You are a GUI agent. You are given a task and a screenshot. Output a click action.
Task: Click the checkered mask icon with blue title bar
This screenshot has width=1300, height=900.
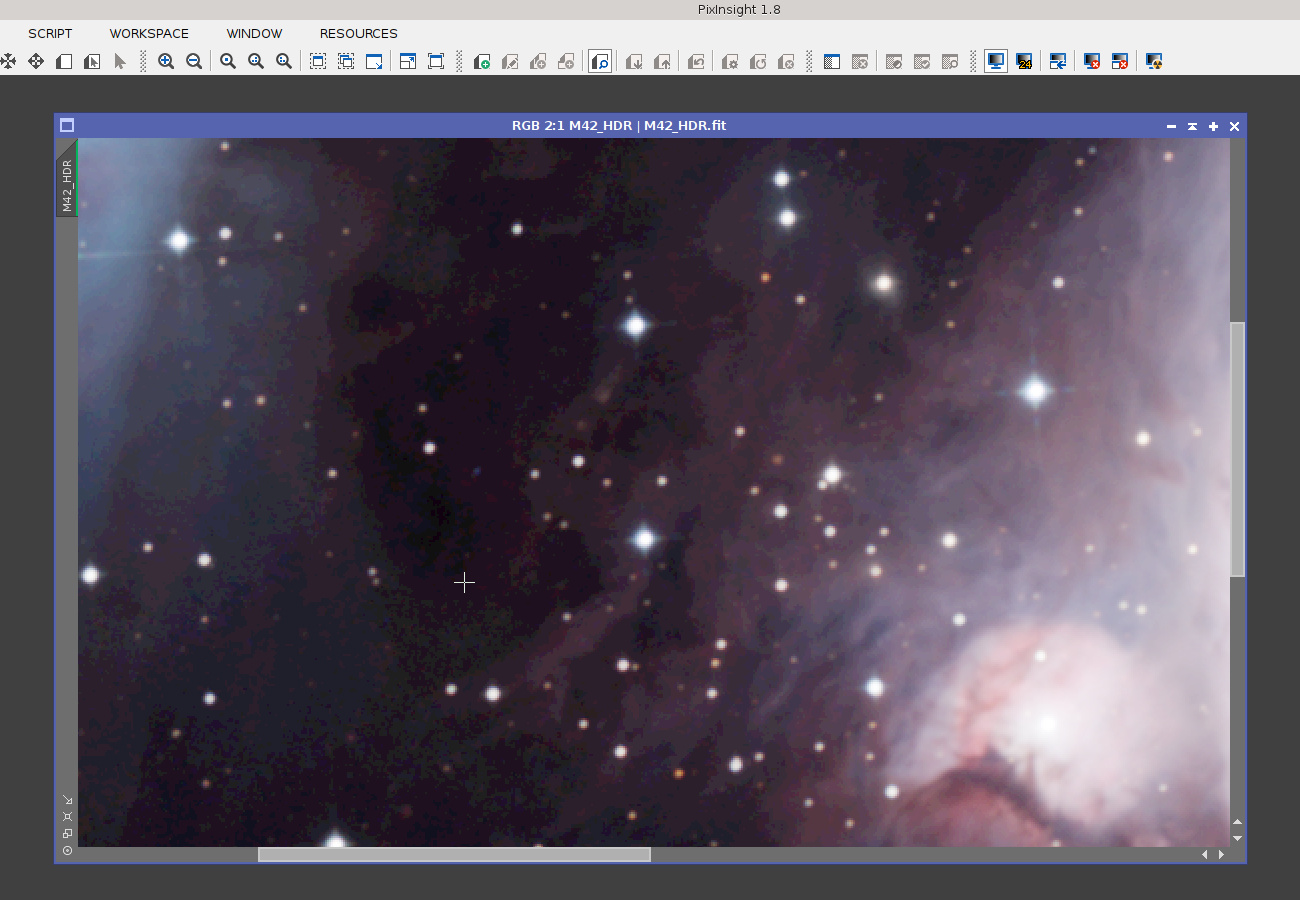coord(832,61)
